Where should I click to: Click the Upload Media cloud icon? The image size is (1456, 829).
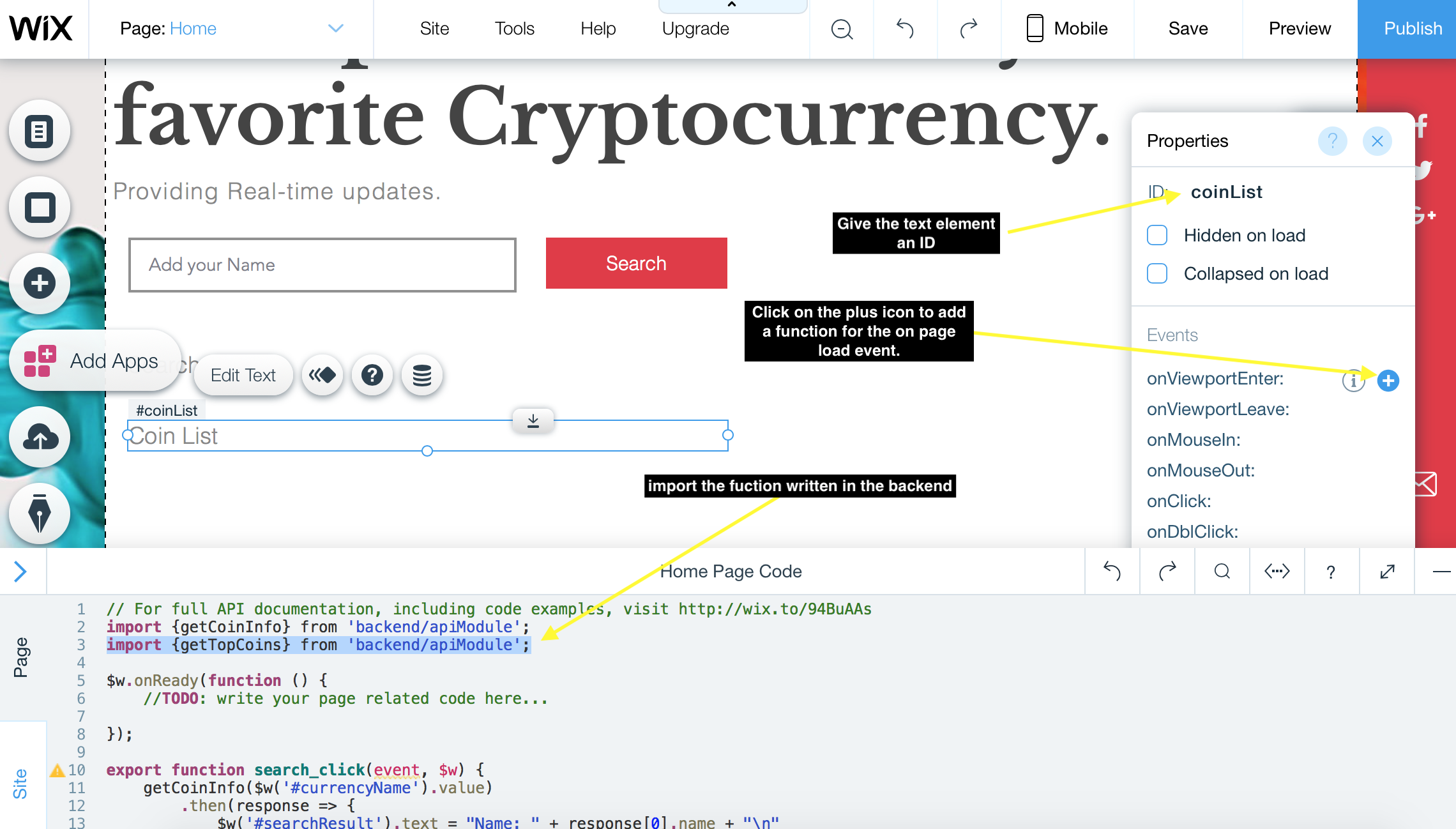[40, 437]
